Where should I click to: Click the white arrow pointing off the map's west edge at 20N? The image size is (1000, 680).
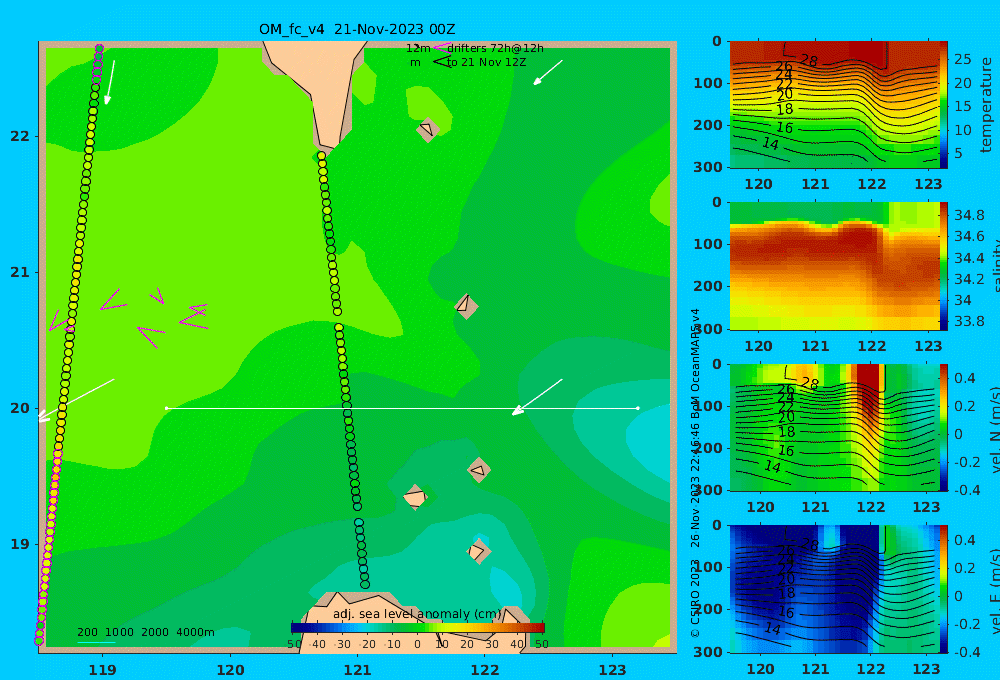(75, 400)
